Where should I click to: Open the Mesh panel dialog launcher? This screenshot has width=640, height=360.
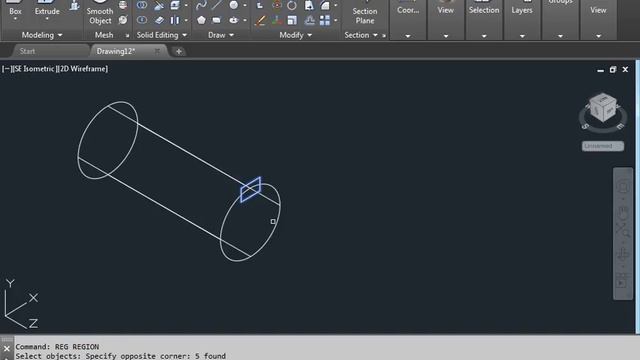tap(127, 36)
